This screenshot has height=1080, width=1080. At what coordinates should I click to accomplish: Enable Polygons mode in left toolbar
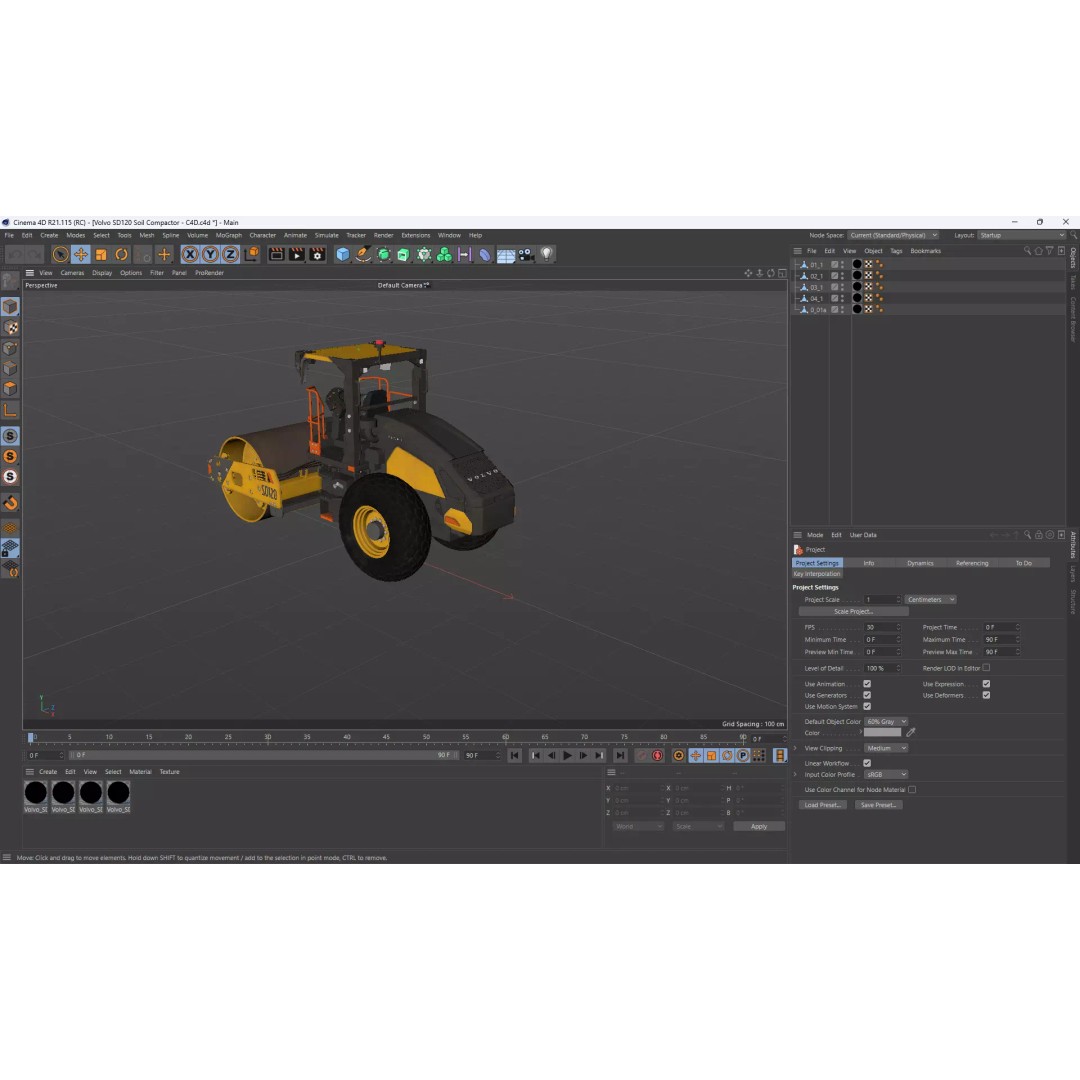coord(10,389)
